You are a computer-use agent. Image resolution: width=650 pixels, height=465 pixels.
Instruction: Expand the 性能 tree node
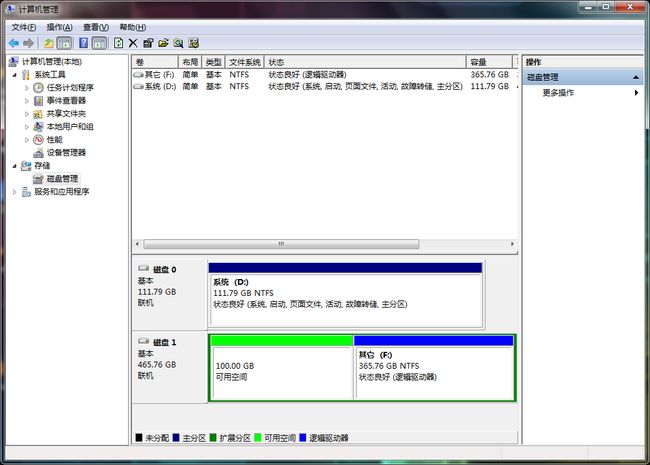27,140
